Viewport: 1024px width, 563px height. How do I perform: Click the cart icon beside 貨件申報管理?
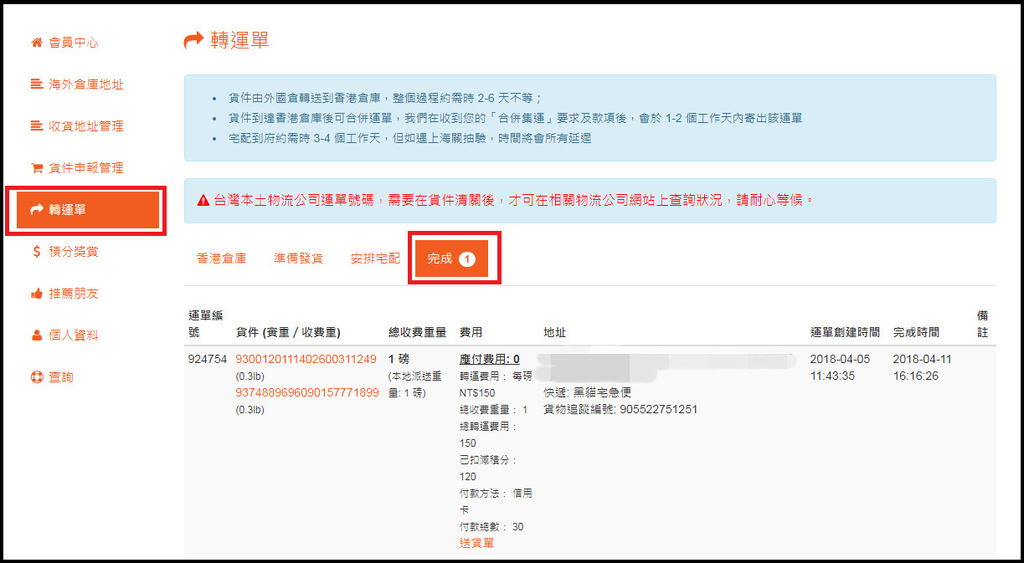tap(37, 168)
